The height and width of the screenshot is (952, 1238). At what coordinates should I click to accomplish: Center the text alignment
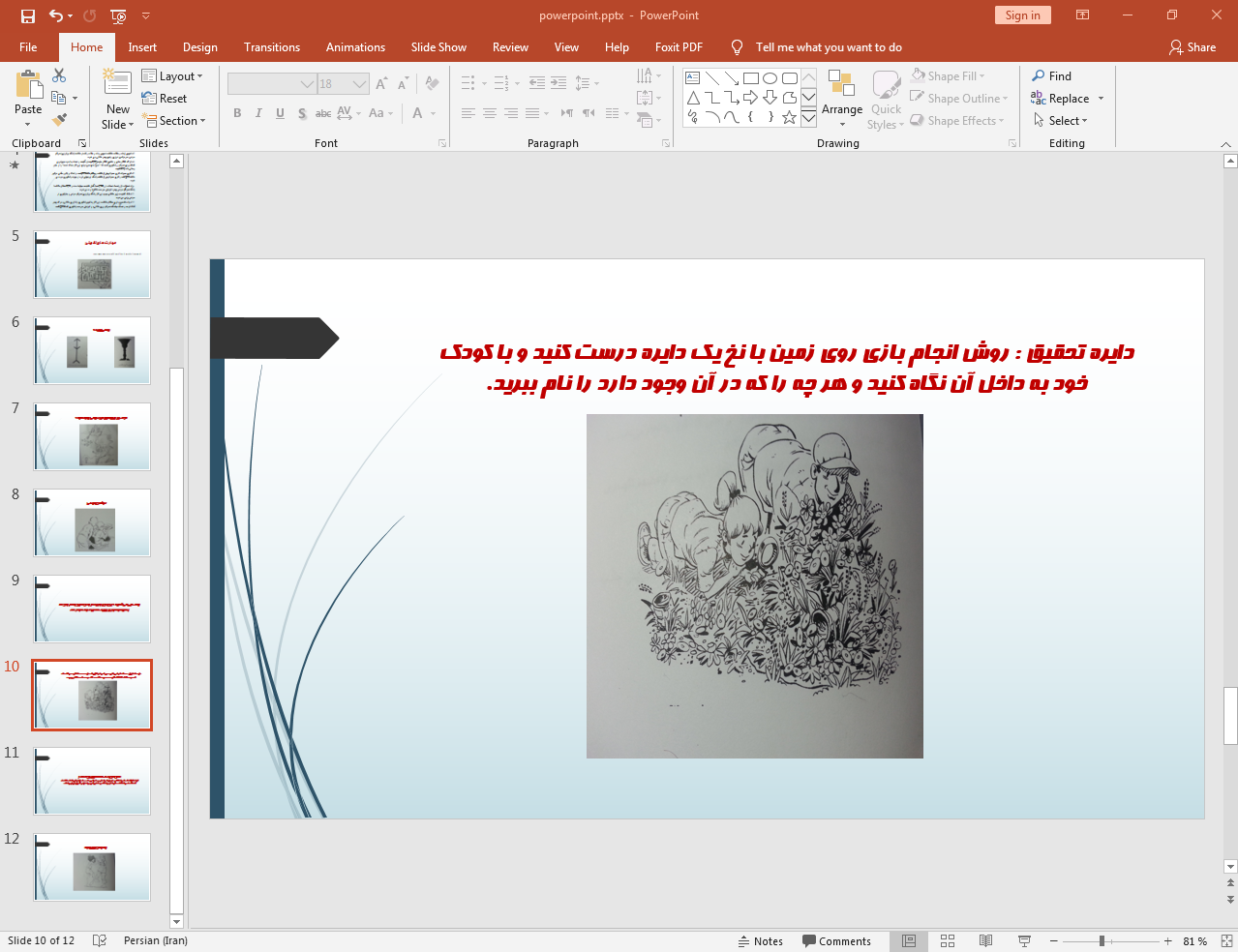(x=490, y=113)
